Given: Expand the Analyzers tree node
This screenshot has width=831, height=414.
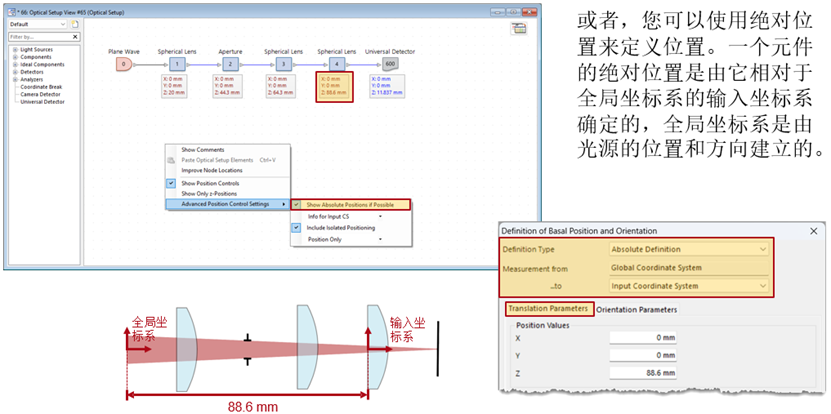Looking at the screenshot, I should 15,80.
